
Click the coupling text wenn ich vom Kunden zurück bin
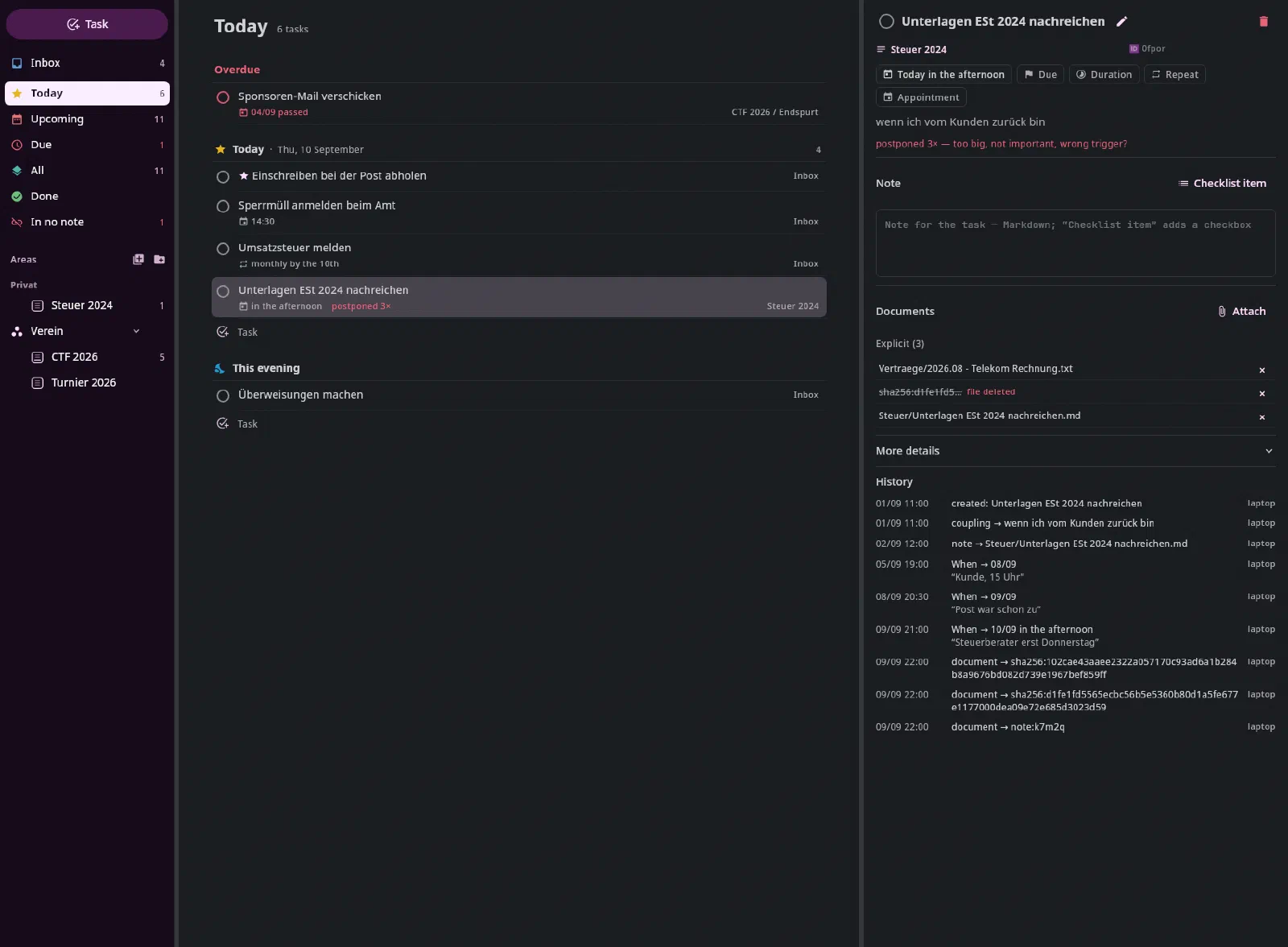tap(960, 122)
